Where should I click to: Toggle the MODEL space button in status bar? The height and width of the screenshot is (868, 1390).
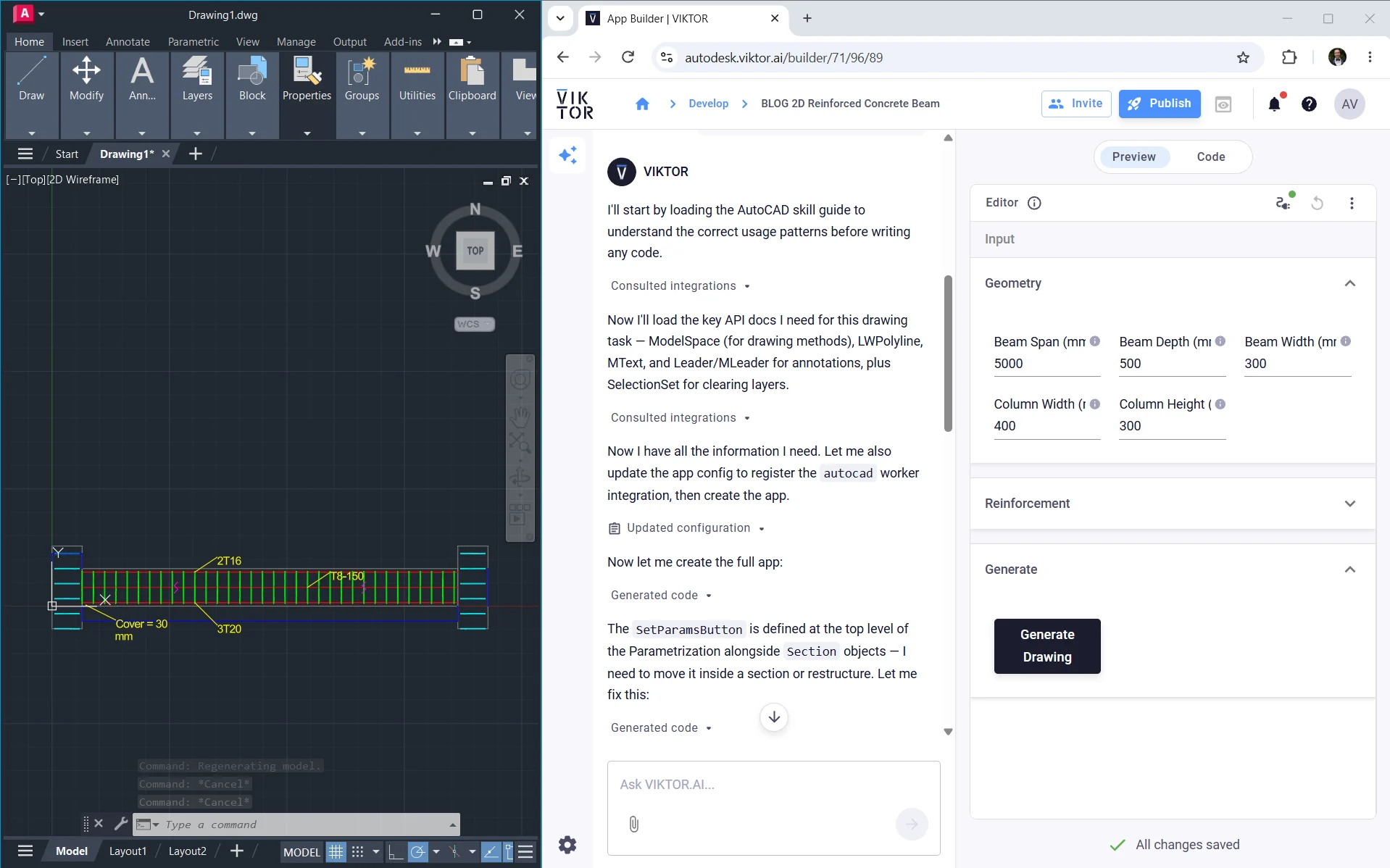coord(301,851)
